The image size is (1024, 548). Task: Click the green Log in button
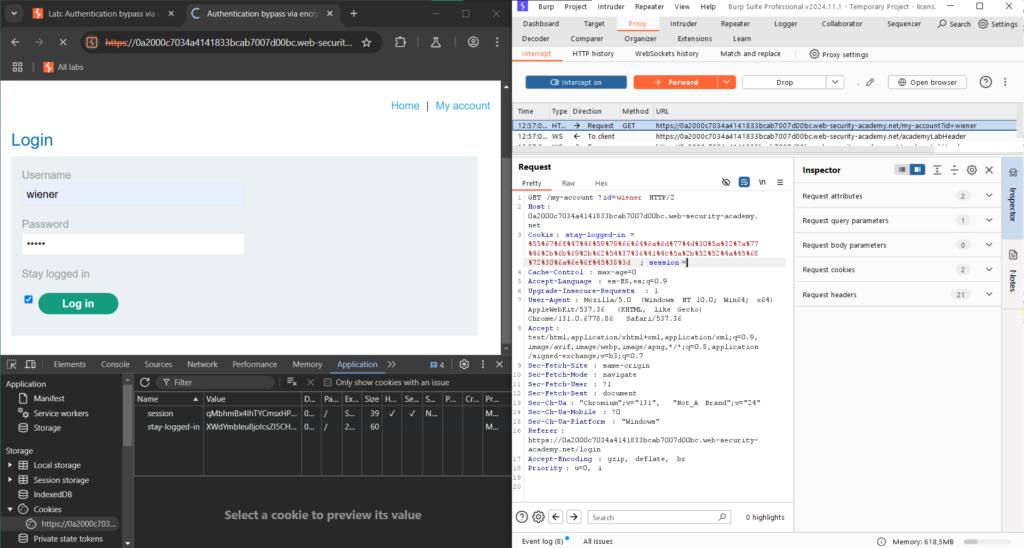click(78, 303)
